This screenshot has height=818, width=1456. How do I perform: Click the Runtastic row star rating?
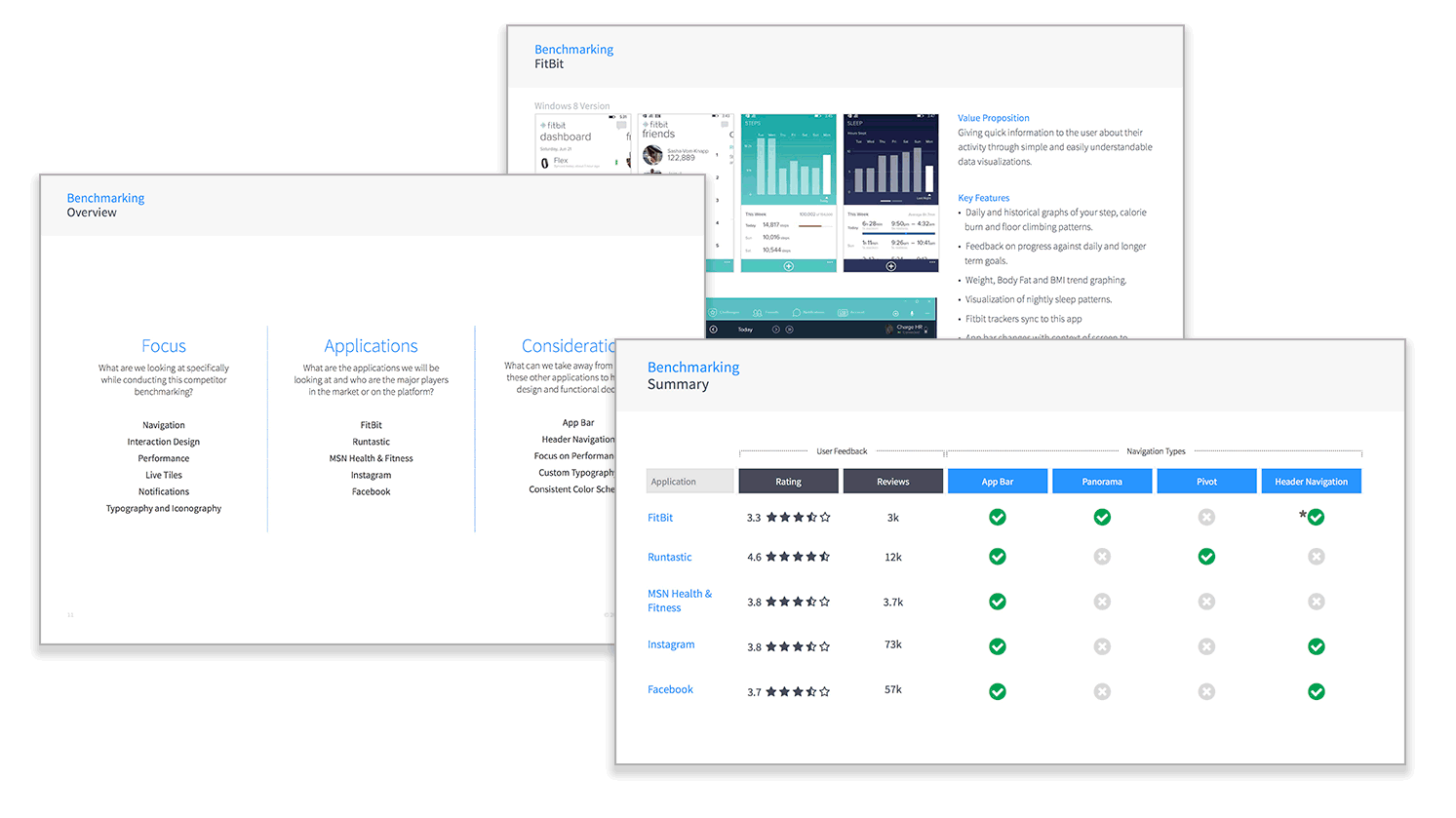pyautogui.click(x=798, y=557)
